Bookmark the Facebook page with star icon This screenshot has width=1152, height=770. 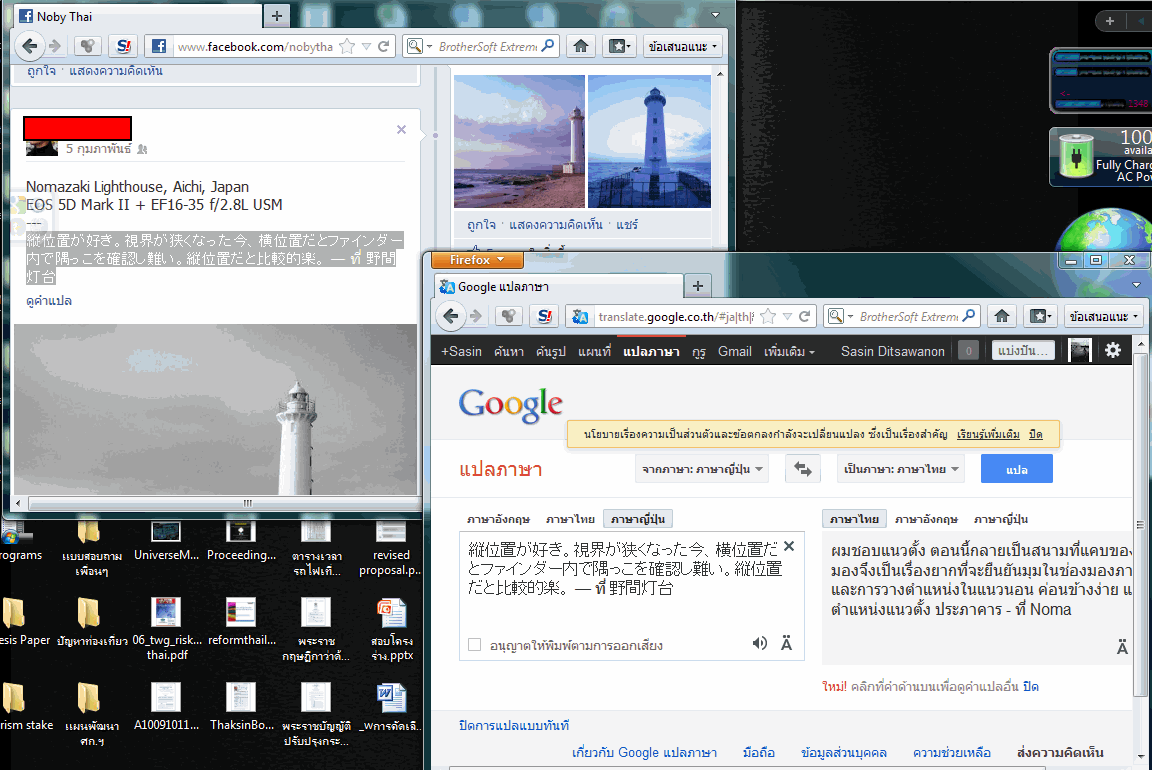point(348,46)
